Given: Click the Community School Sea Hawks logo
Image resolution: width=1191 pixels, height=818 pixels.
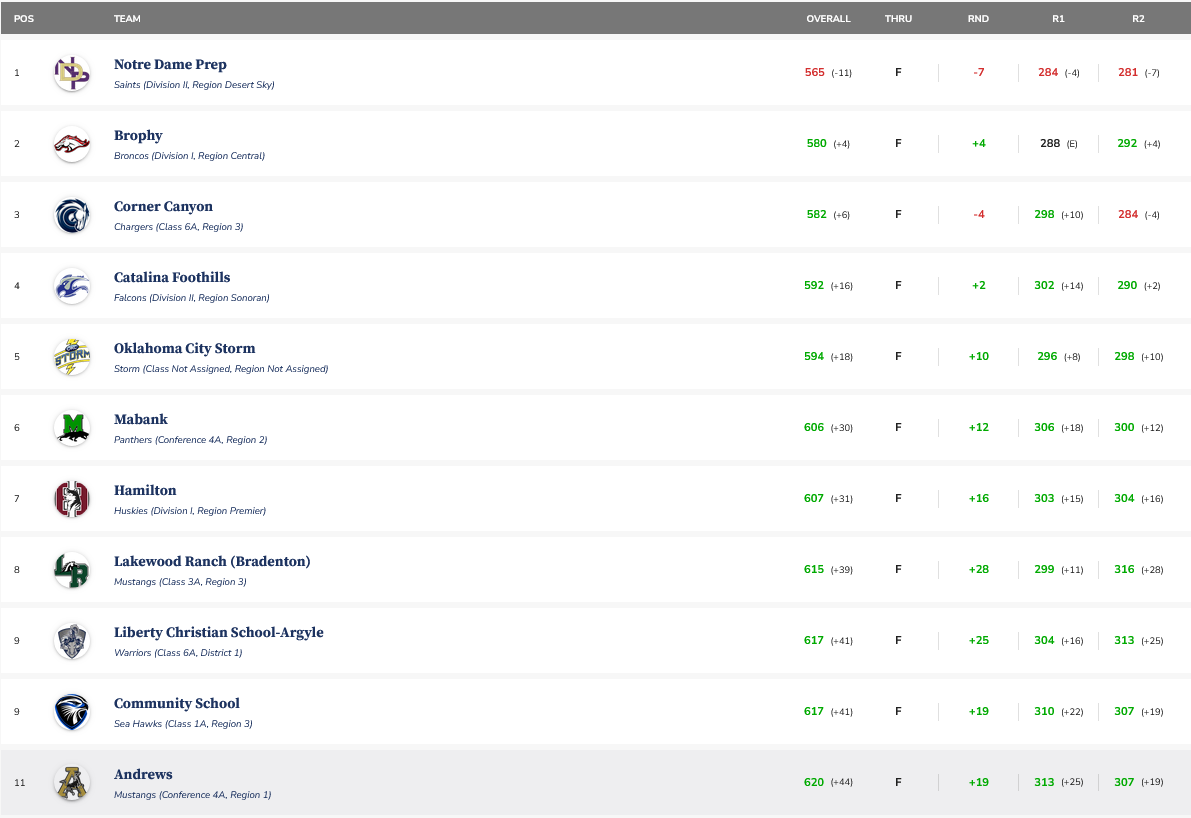Looking at the screenshot, I should (x=72, y=712).
